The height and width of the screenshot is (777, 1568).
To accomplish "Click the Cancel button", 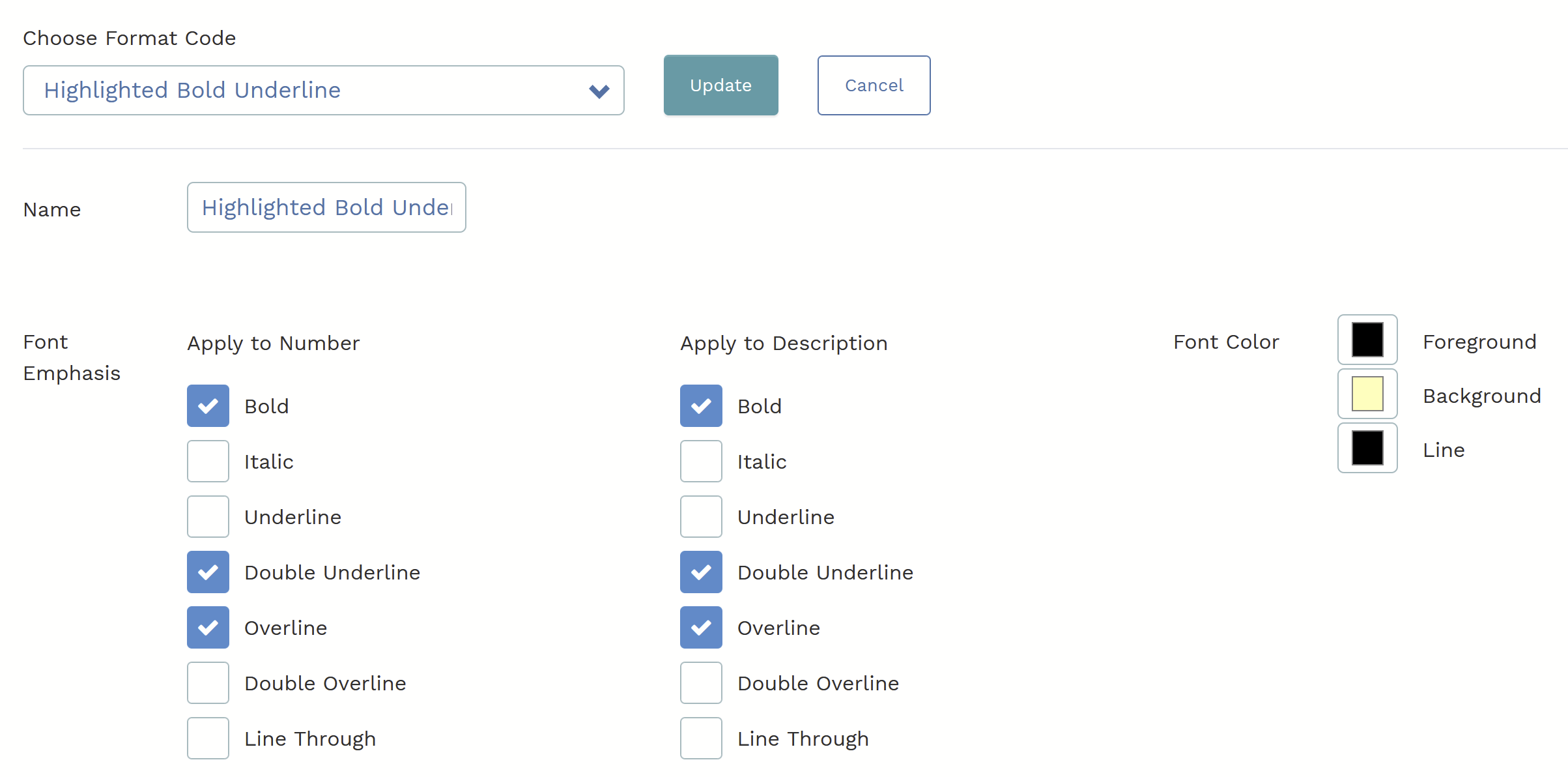I will click(874, 85).
